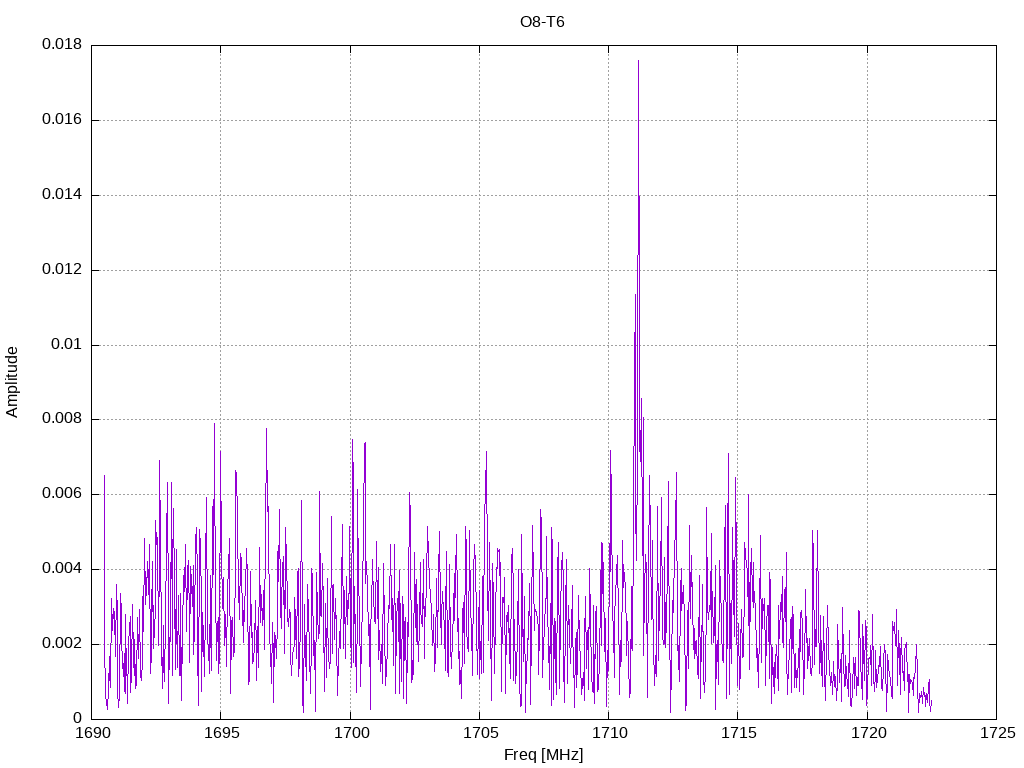Click the Amplitude y-axis label
The height and width of the screenshot is (768, 1024).
(x=12, y=382)
